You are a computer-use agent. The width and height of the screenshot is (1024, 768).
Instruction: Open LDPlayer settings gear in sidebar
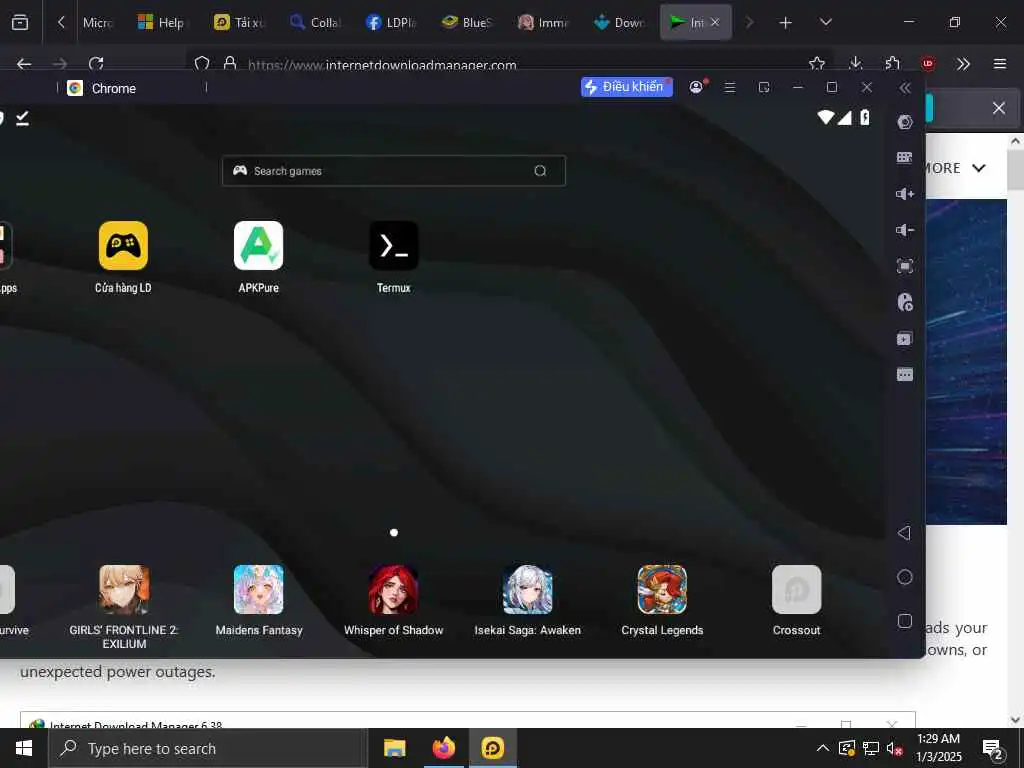click(x=904, y=121)
